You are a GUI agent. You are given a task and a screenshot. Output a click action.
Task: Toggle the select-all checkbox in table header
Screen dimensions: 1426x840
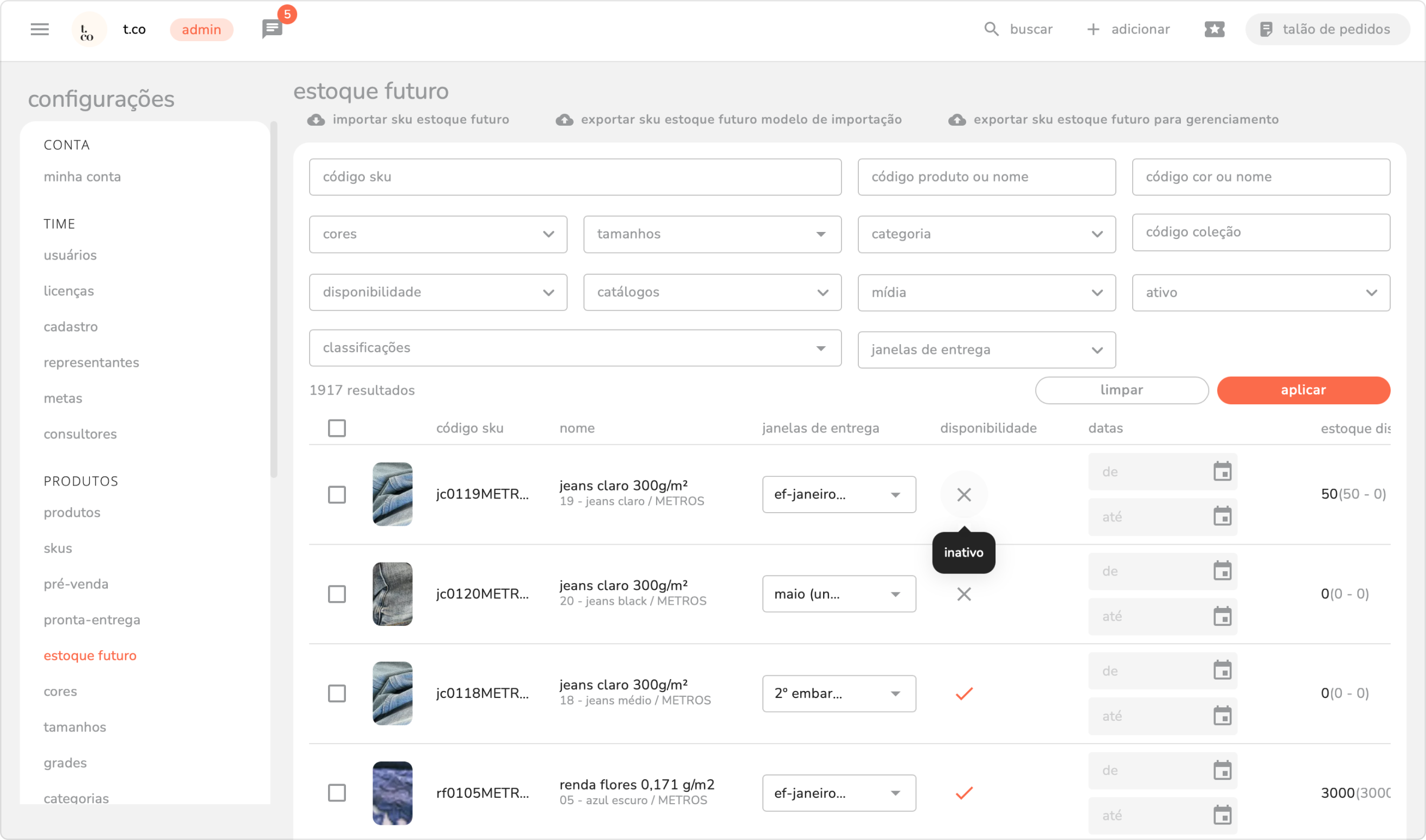point(337,429)
